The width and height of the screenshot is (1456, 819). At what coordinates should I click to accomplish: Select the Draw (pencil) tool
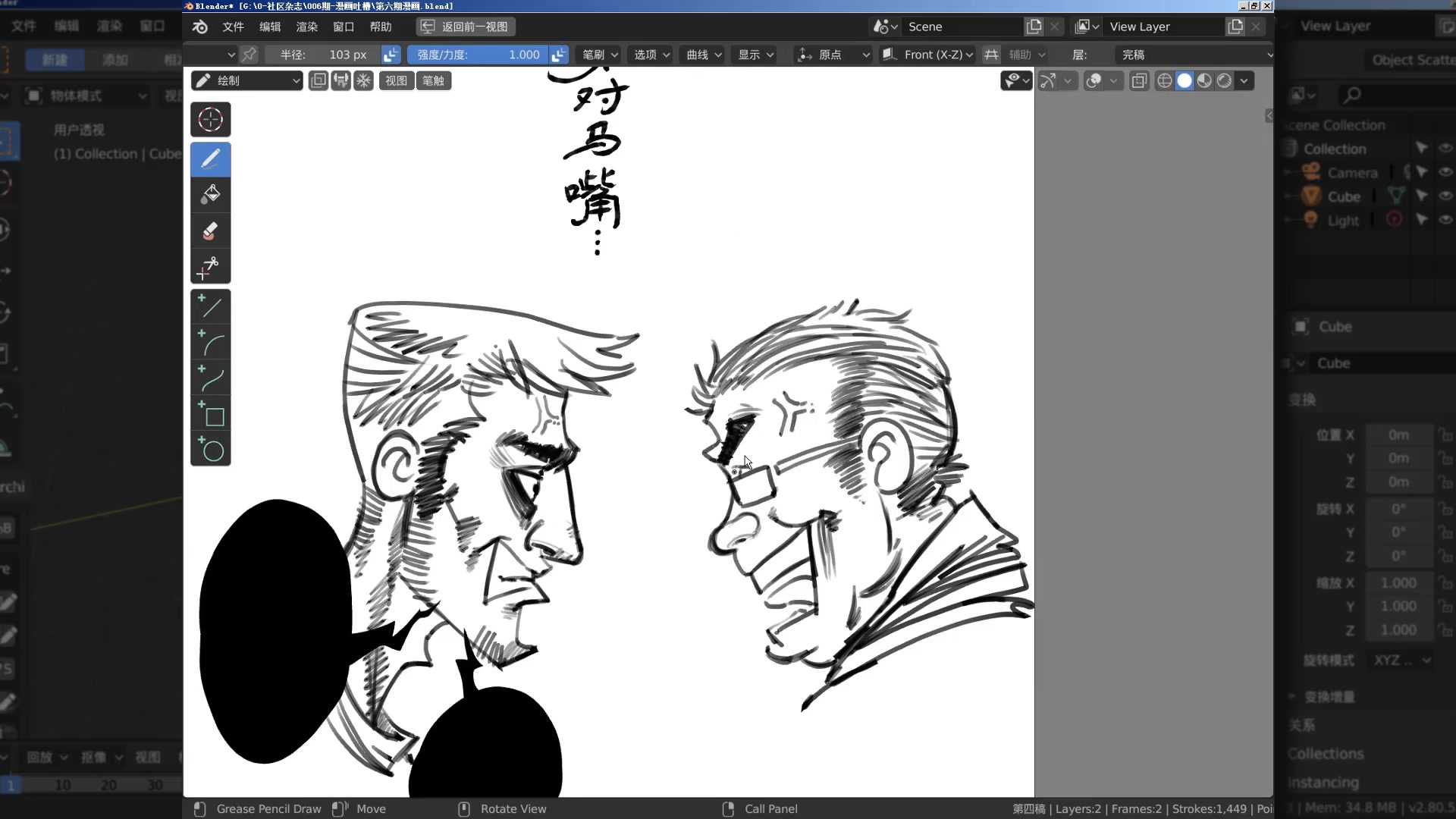tap(211, 158)
